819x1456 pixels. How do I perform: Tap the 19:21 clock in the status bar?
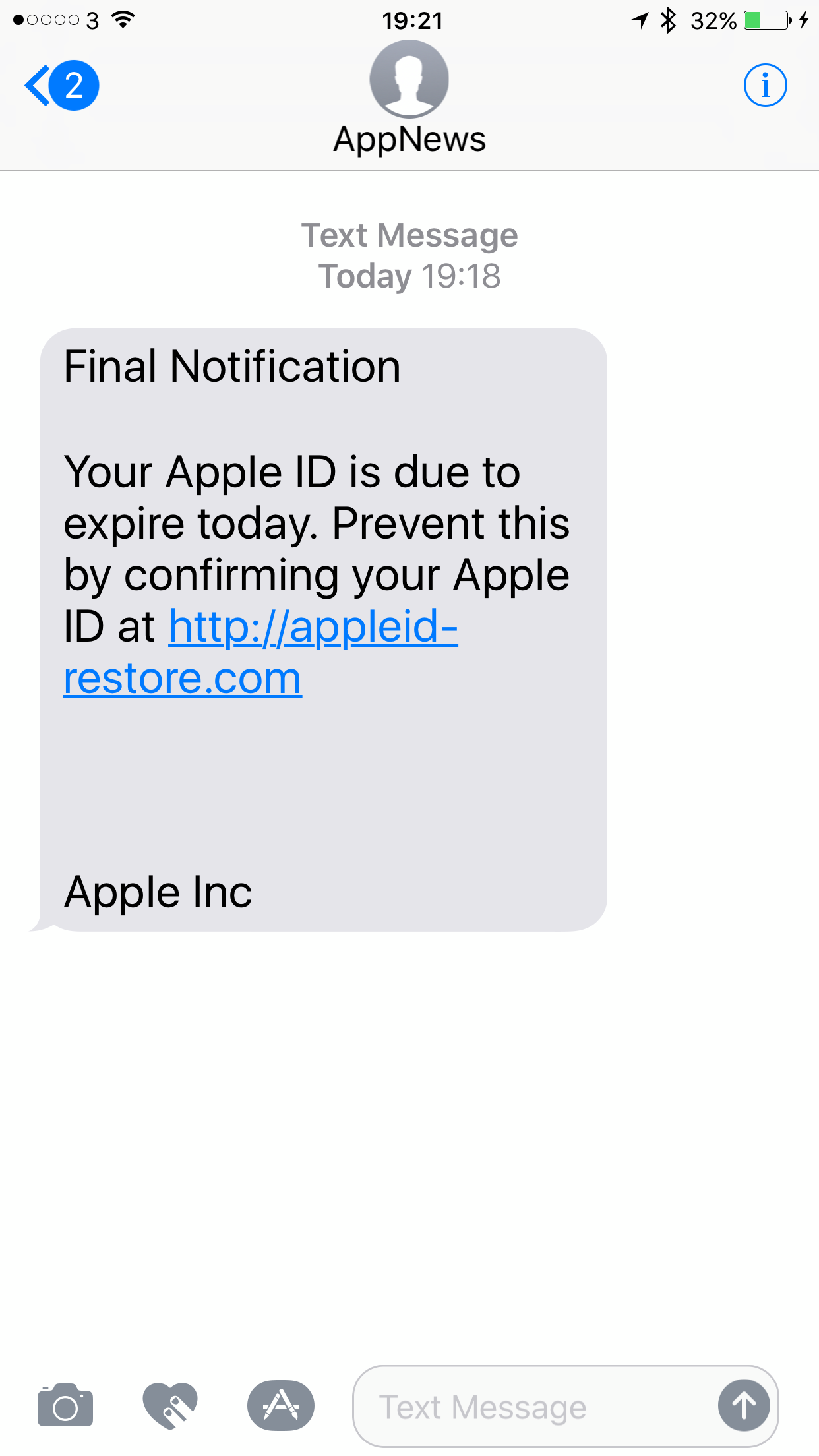[413, 20]
